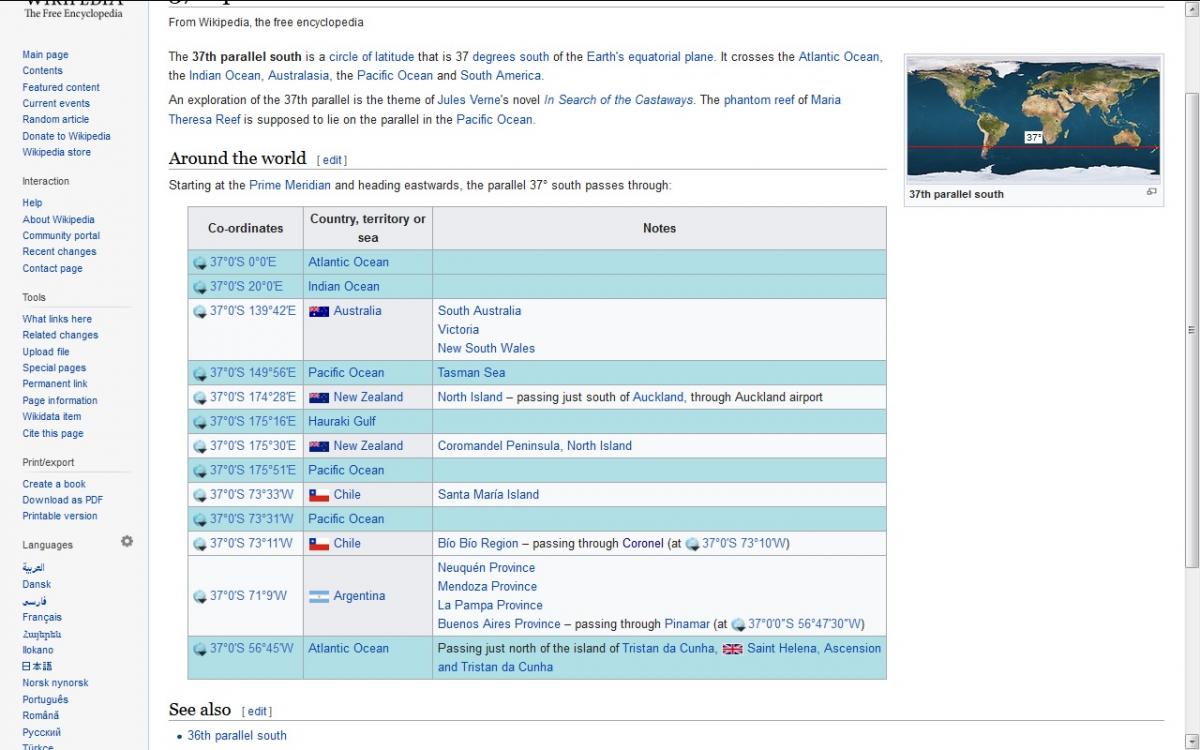This screenshot has height=750, width=1200.
Task: Click globe icon beside 37°0′S 175°30′E
Action: (x=200, y=447)
